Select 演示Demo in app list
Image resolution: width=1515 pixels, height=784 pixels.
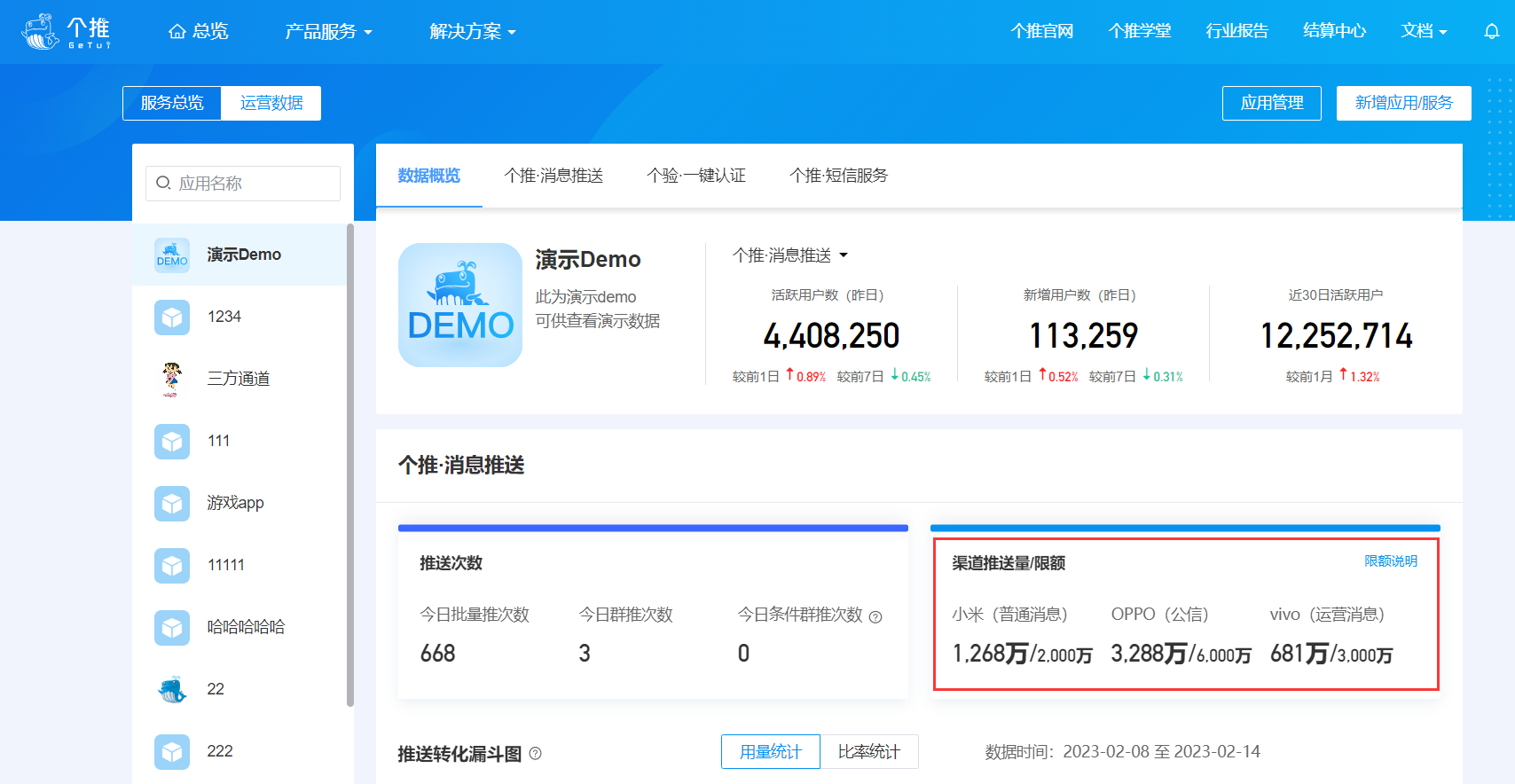click(239, 255)
